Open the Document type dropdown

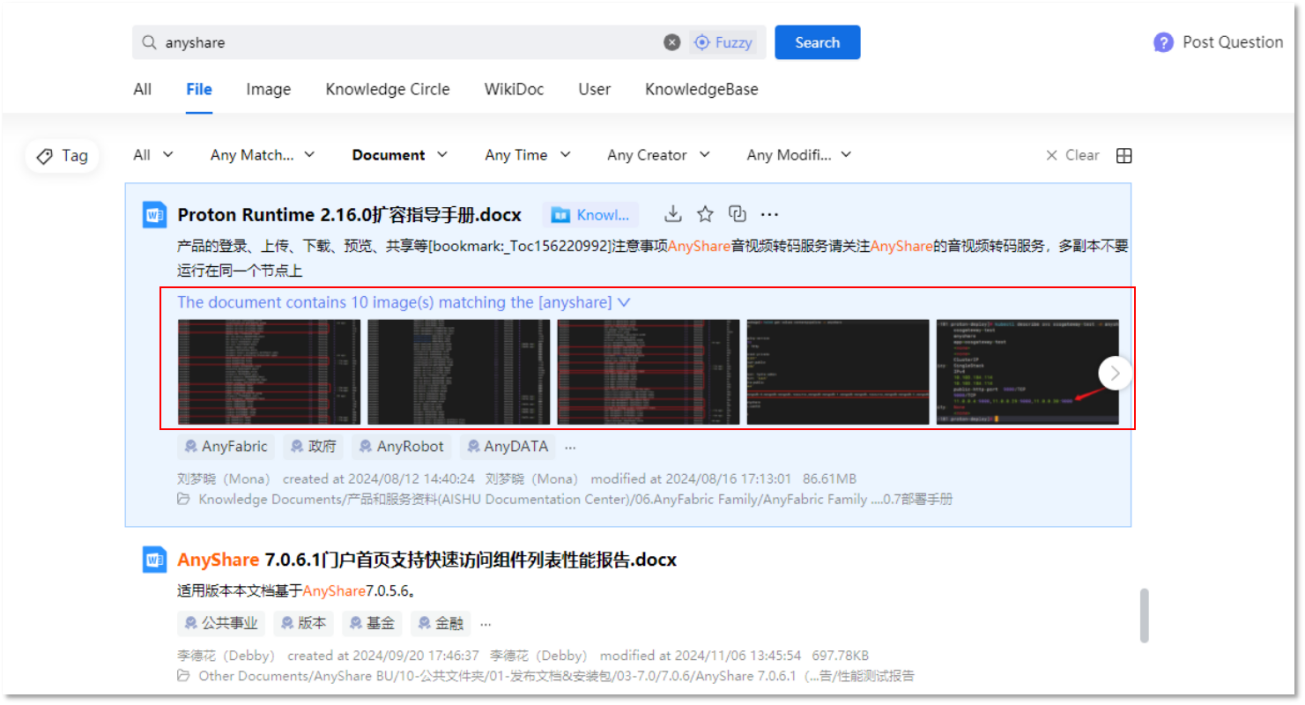[400, 155]
